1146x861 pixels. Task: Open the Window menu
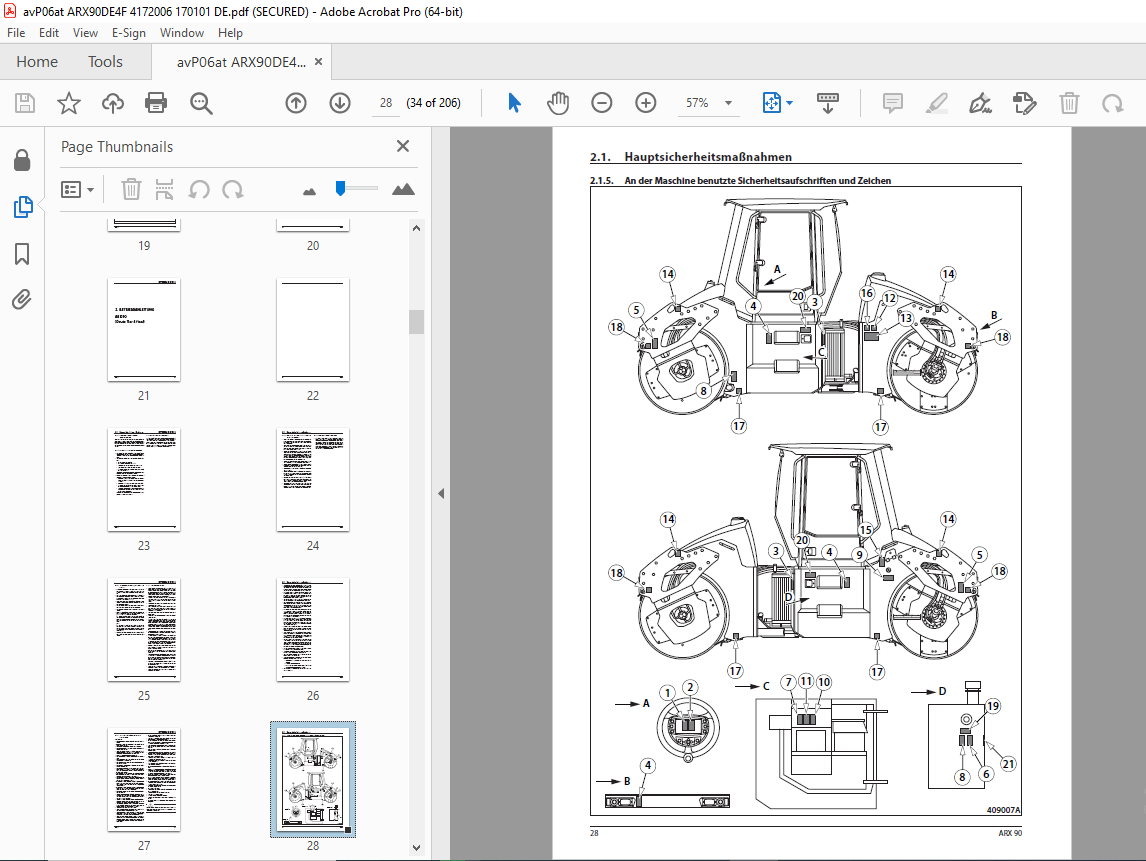tap(182, 33)
